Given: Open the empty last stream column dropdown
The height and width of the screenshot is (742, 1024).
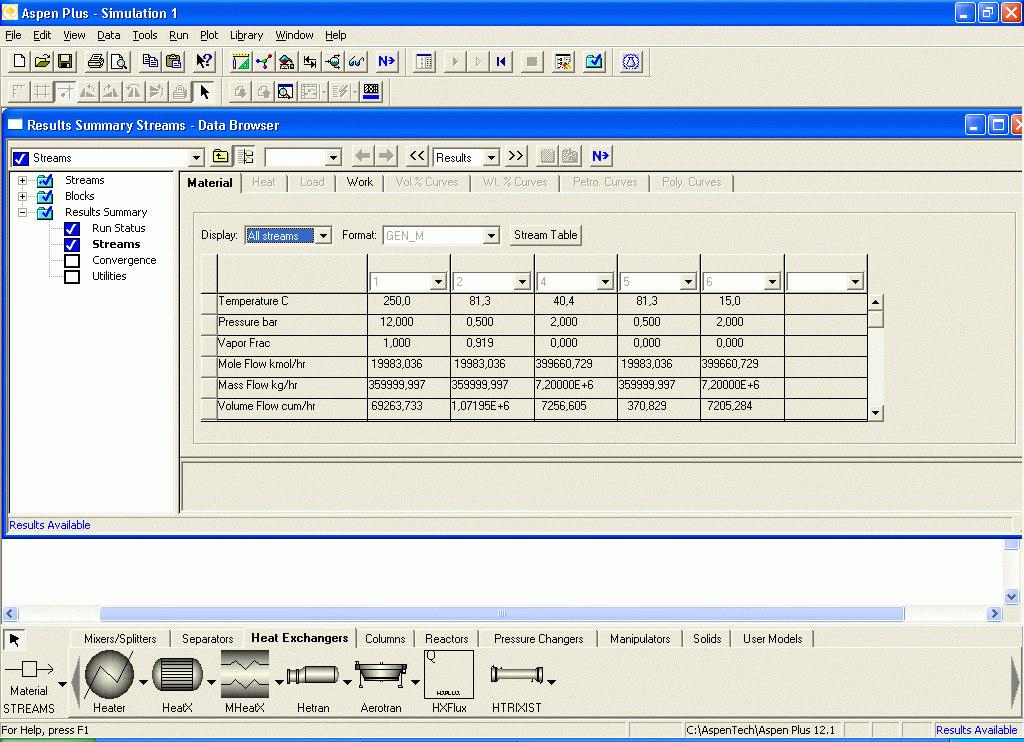Looking at the screenshot, I should pyautogui.click(x=855, y=282).
